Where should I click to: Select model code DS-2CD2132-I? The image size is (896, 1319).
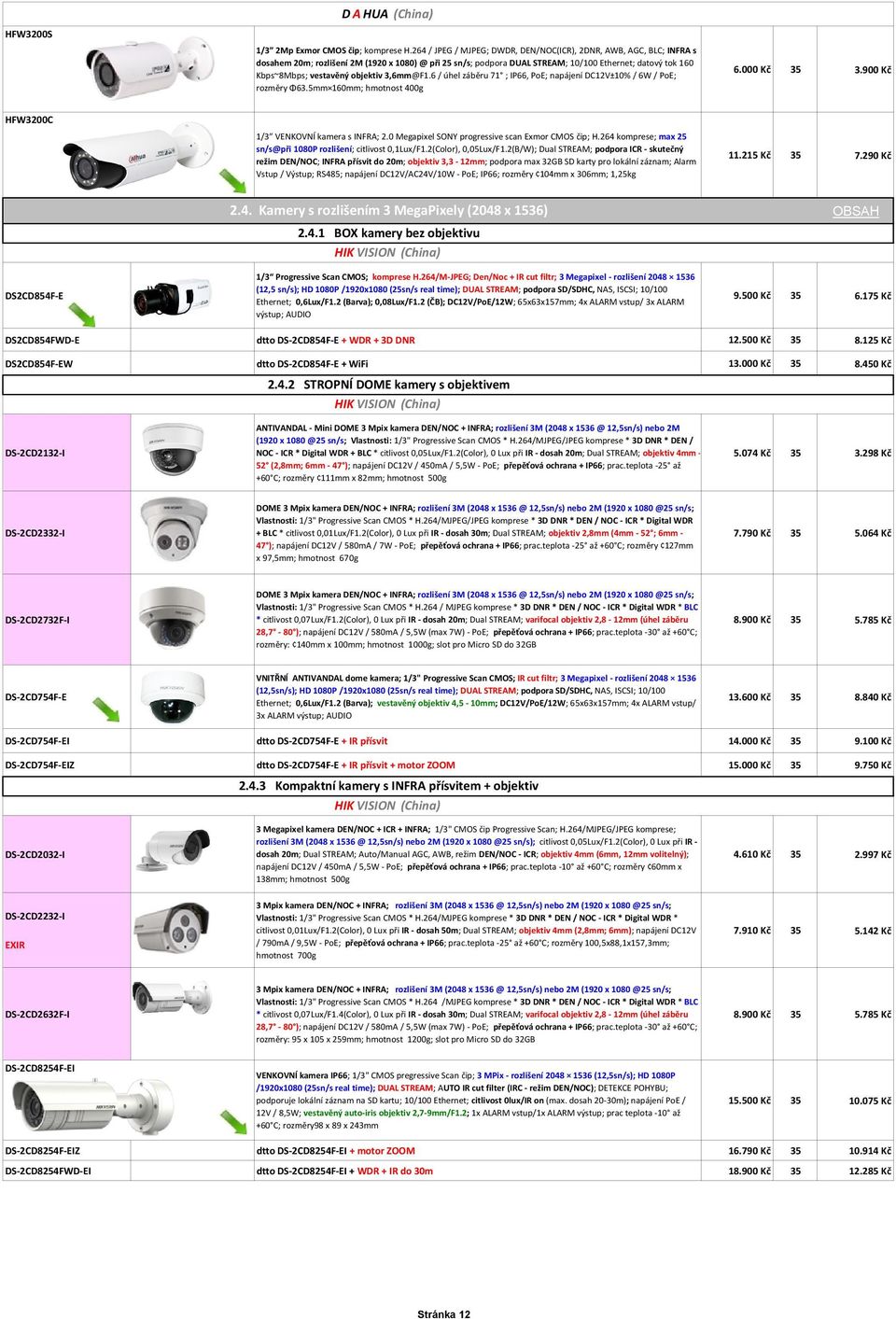click(x=35, y=454)
